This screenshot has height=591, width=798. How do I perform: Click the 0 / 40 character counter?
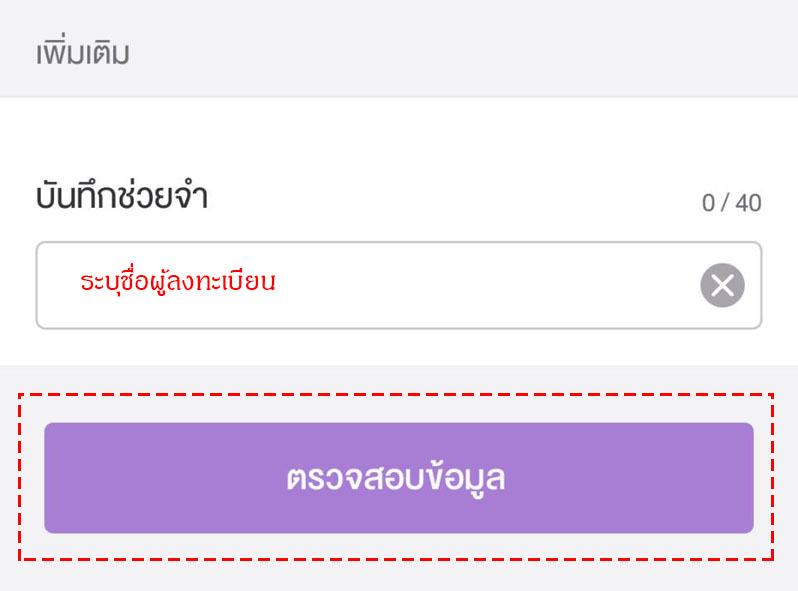pos(731,203)
